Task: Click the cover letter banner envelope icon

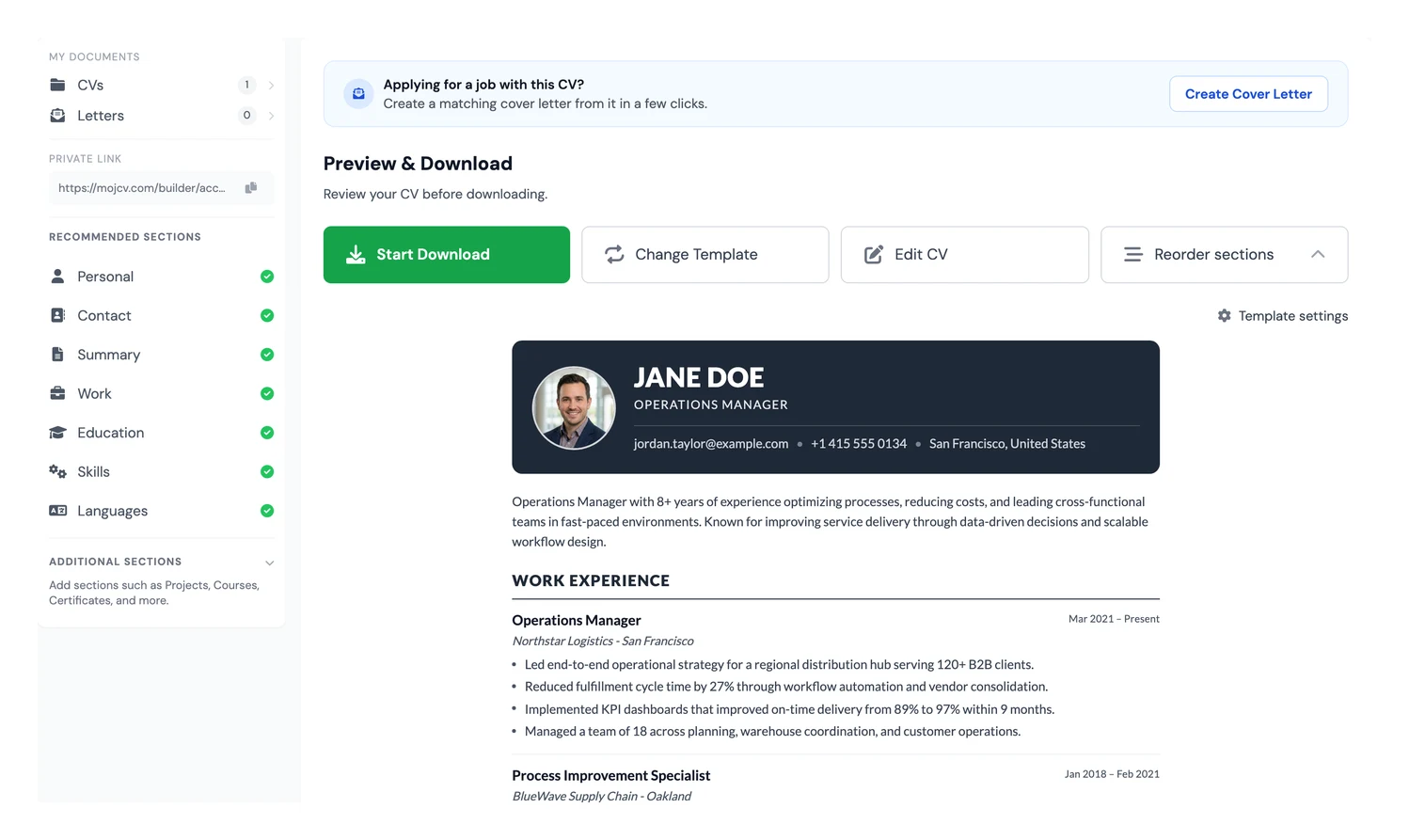Action: (358, 94)
